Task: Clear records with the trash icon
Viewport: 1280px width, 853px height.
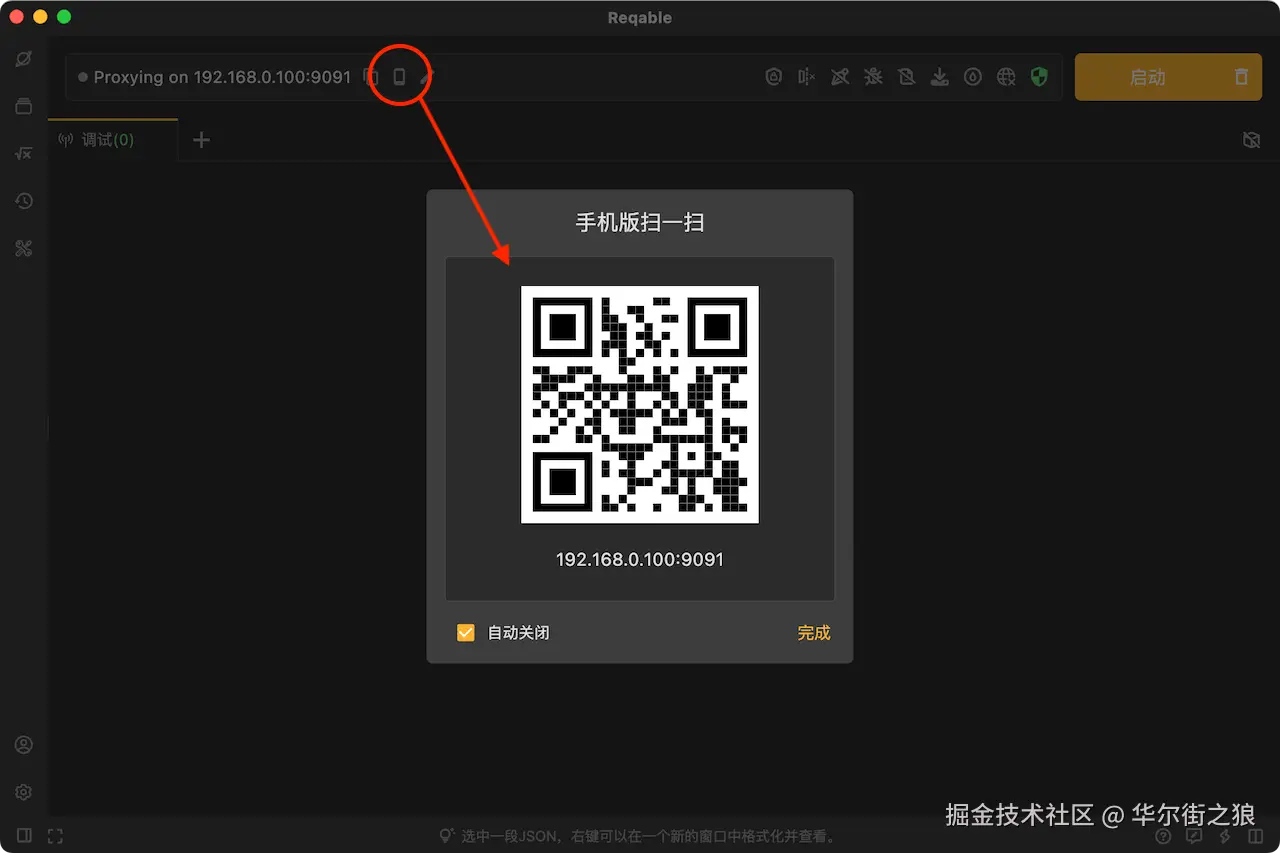Action: pyautogui.click(x=1241, y=77)
